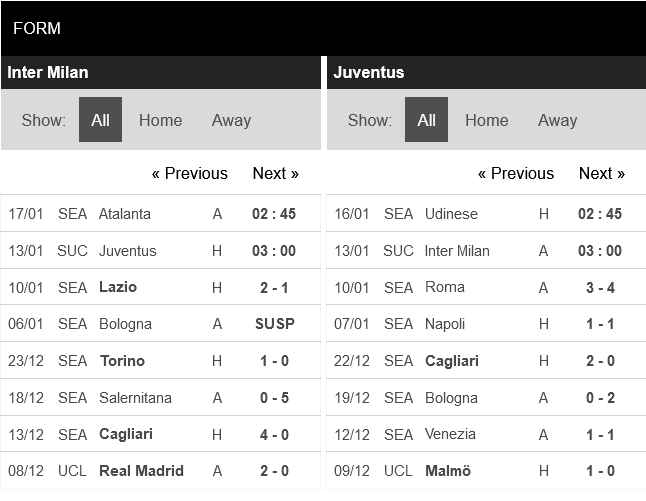Click Previous in the Juventus panel
646x501 pixels.
click(516, 173)
